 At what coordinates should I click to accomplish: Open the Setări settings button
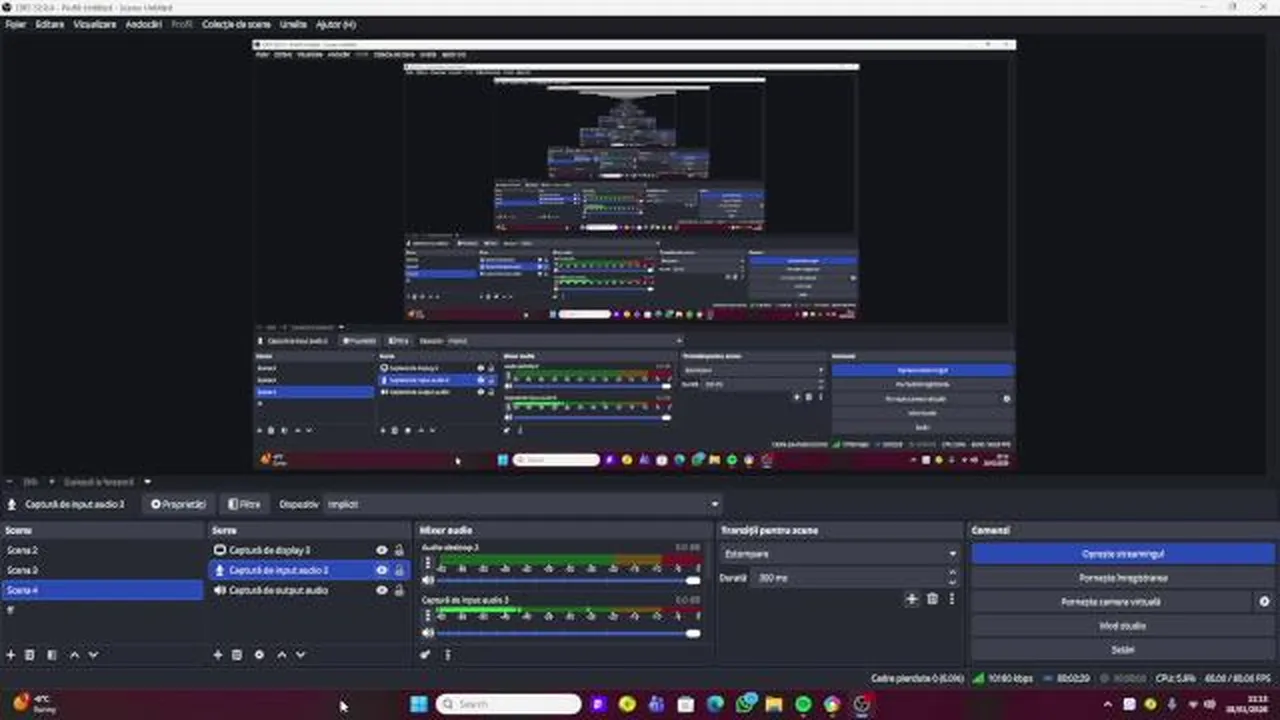click(x=1123, y=650)
